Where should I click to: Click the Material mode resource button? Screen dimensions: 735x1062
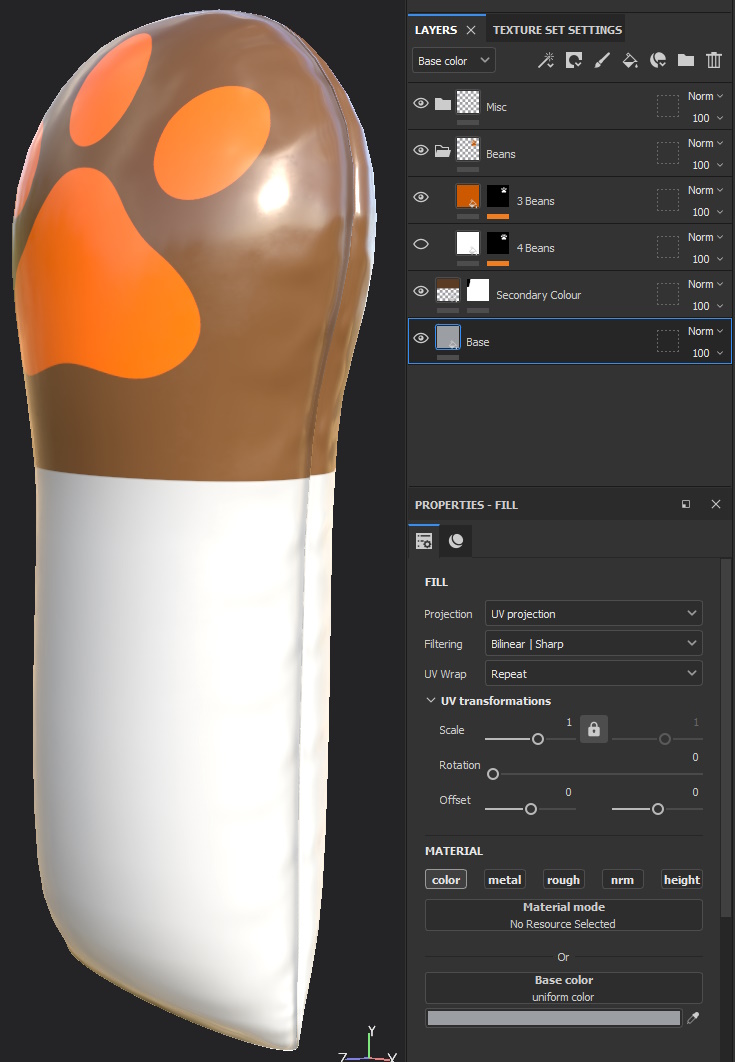coord(563,915)
